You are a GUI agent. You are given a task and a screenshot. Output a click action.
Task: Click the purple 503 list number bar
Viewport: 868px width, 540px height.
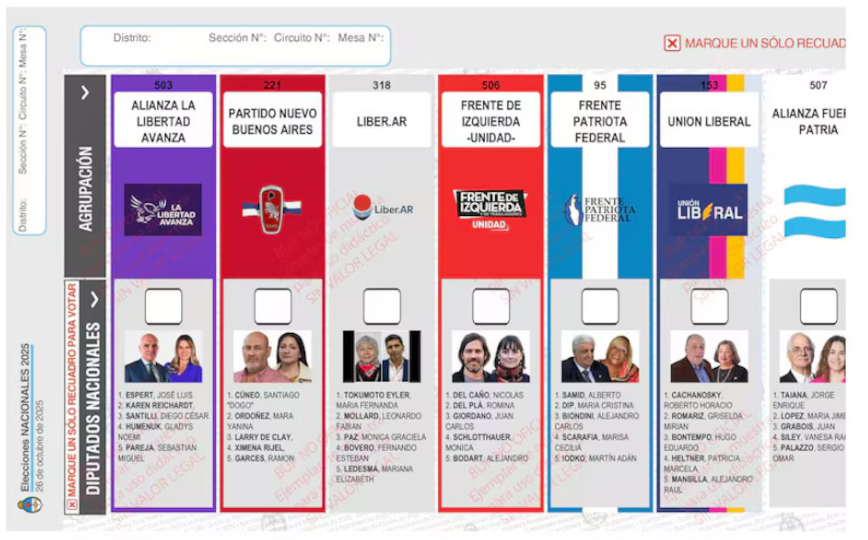163,85
